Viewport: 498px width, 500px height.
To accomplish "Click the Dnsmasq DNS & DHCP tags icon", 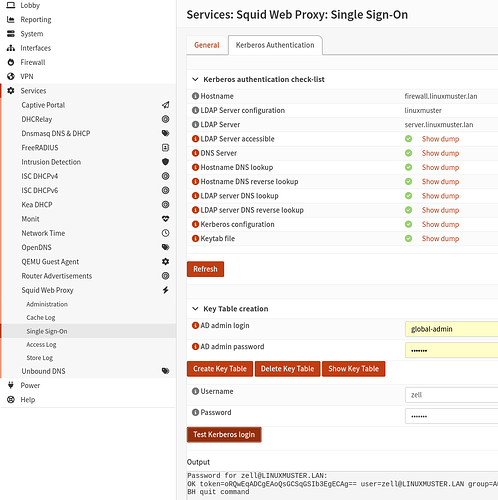I will tap(165, 133).
